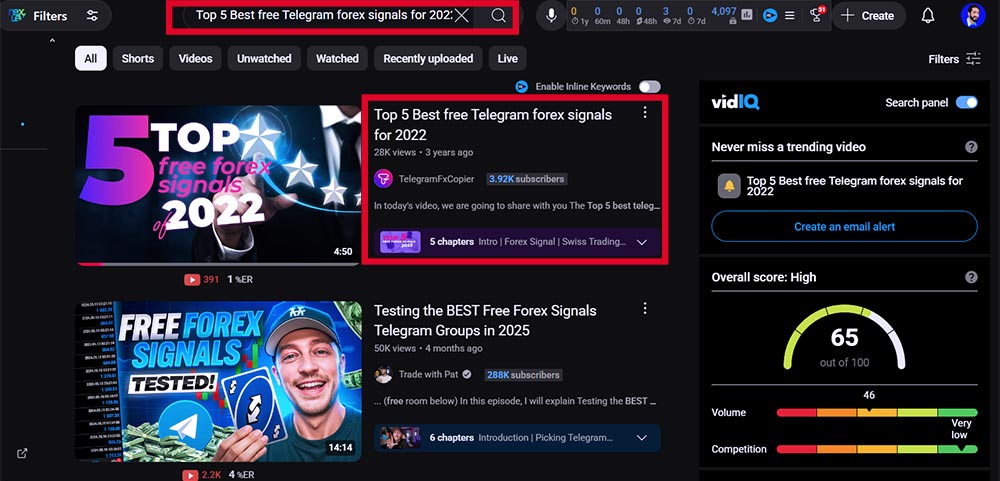The width and height of the screenshot is (1000, 481).
Task: Click help icon beside Overall score
Action: 971,277
